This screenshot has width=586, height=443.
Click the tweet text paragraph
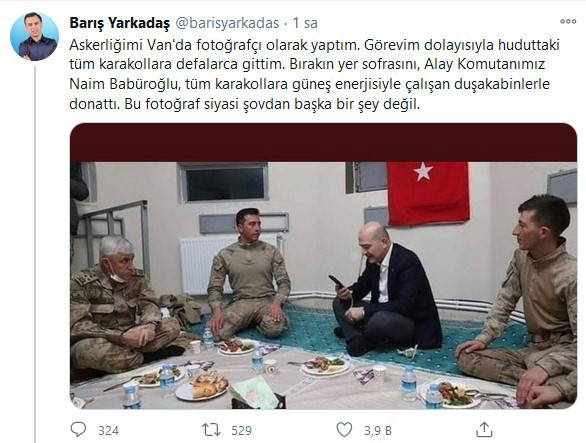click(314, 74)
